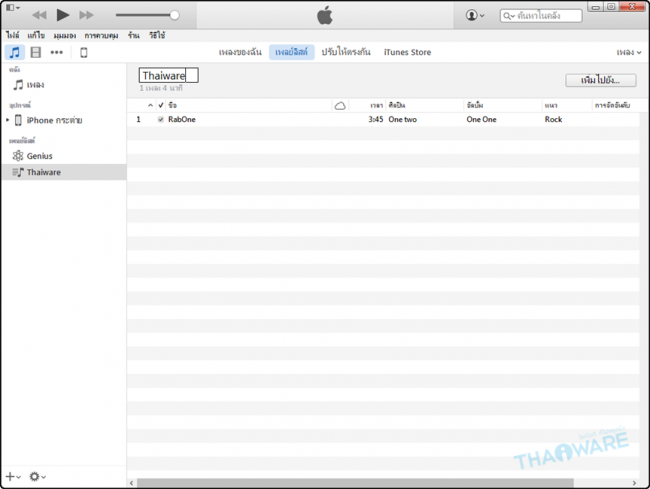Image resolution: width=650 pixels, height=489 pixels.
Task: Click the scroll left arrow
Action: (x=131, y=483)
